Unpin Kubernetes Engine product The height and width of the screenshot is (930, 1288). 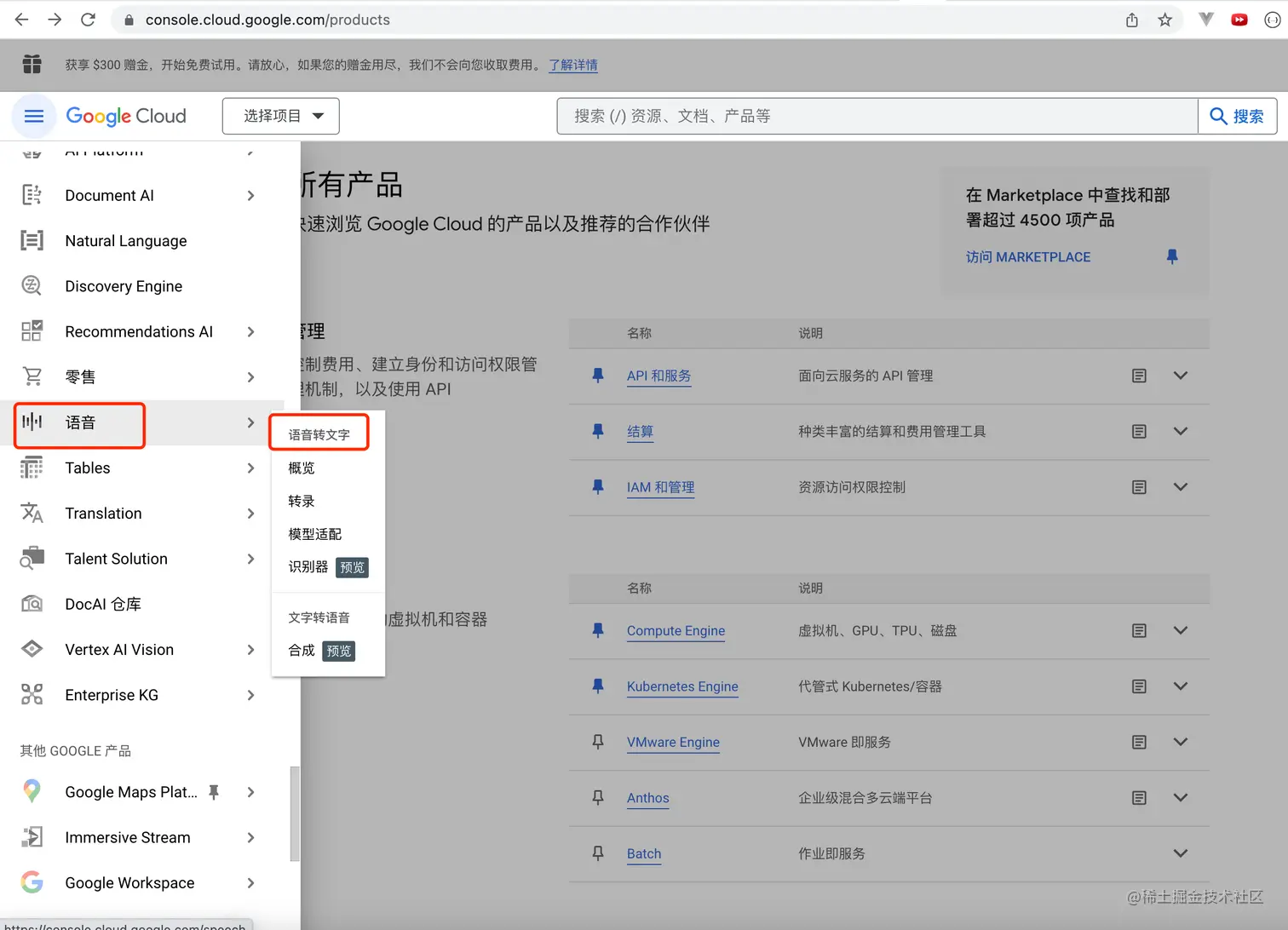tap(598, 686)
